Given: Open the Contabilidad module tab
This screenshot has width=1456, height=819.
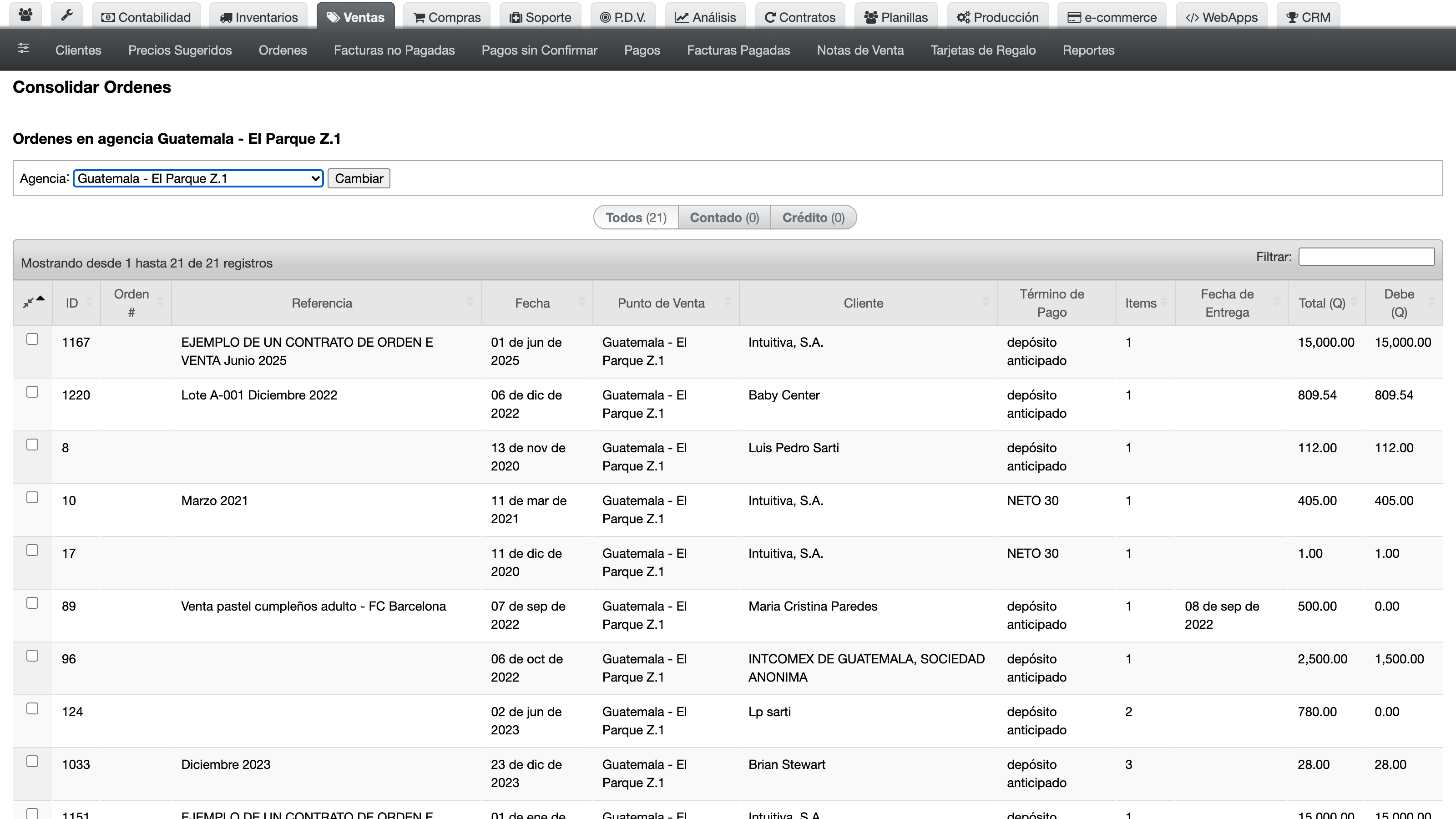Looking at the screenshot, I should (146, 17).
